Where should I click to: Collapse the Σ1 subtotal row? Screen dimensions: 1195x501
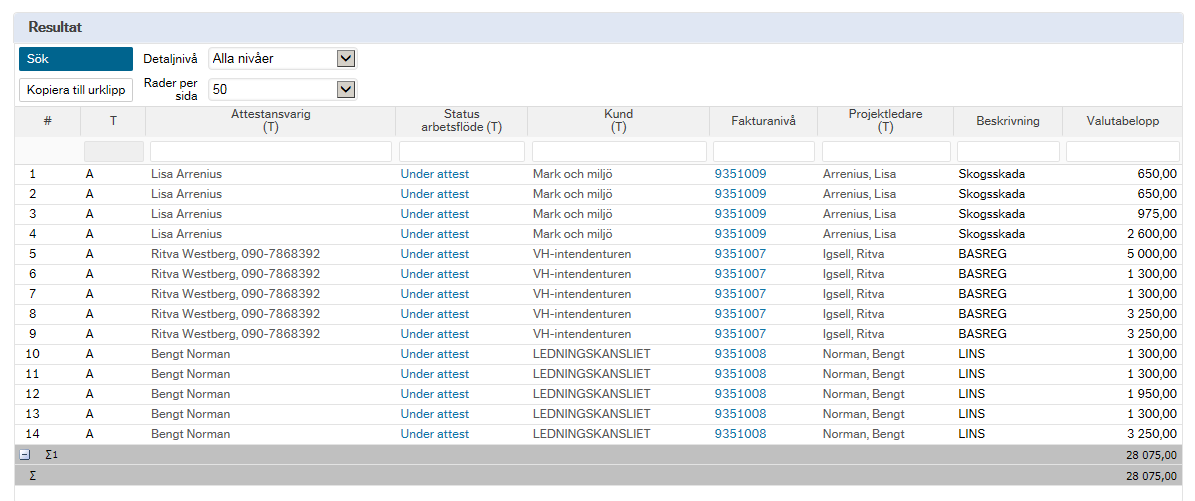coord(24,455)
